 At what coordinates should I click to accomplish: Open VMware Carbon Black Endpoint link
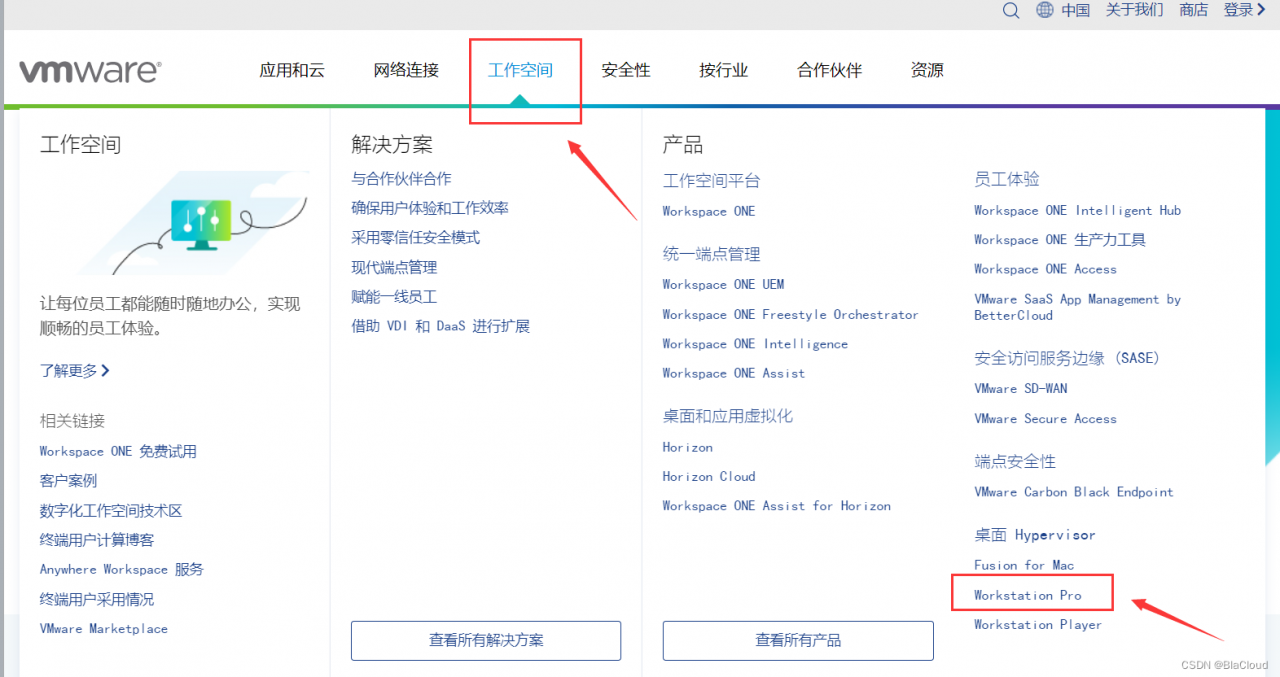point(1074,492)
